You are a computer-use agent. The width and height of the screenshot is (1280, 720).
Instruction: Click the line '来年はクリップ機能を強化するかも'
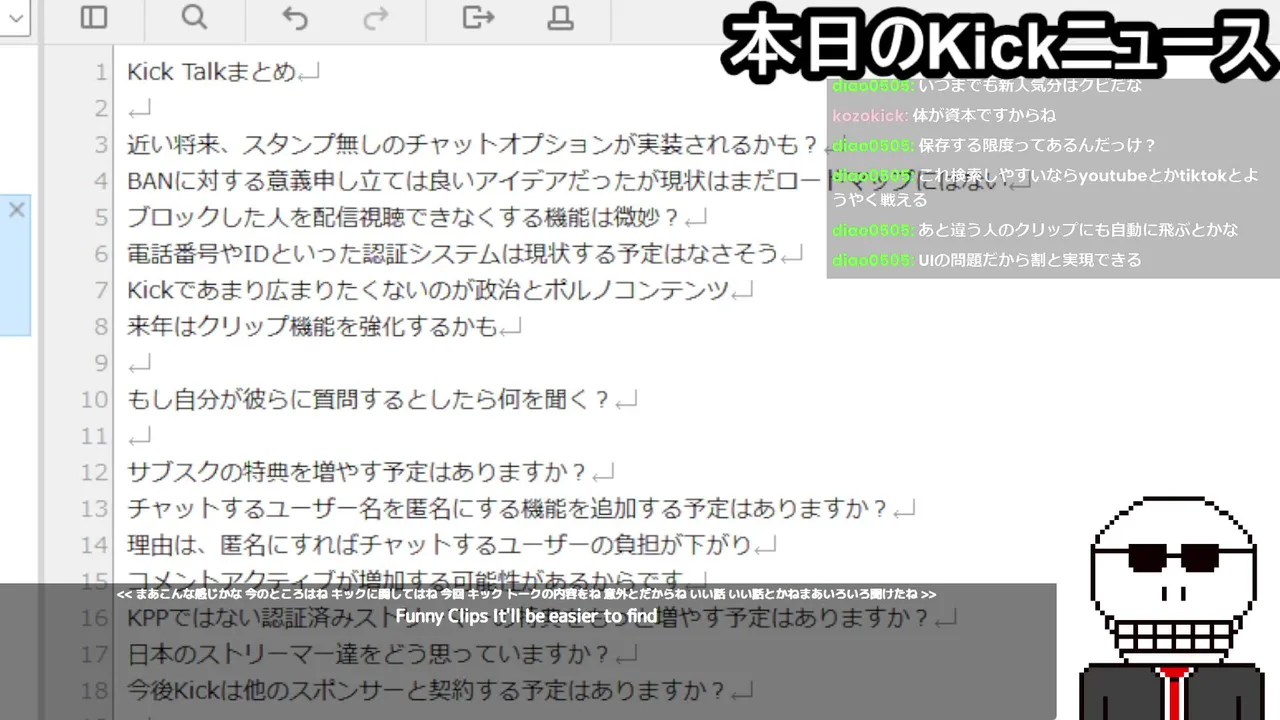(x=312, y=327)
